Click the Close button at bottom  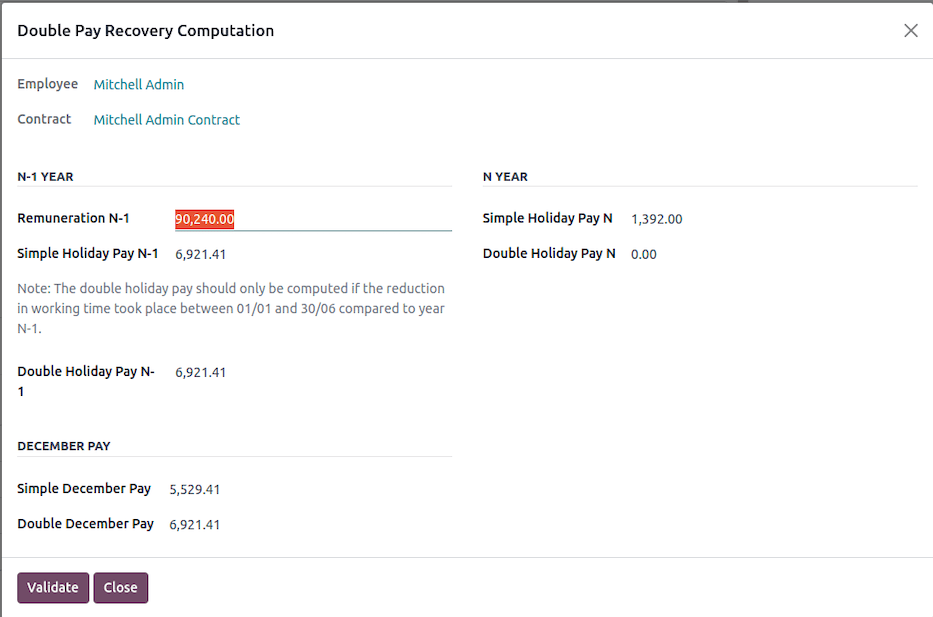coord(120,587)
